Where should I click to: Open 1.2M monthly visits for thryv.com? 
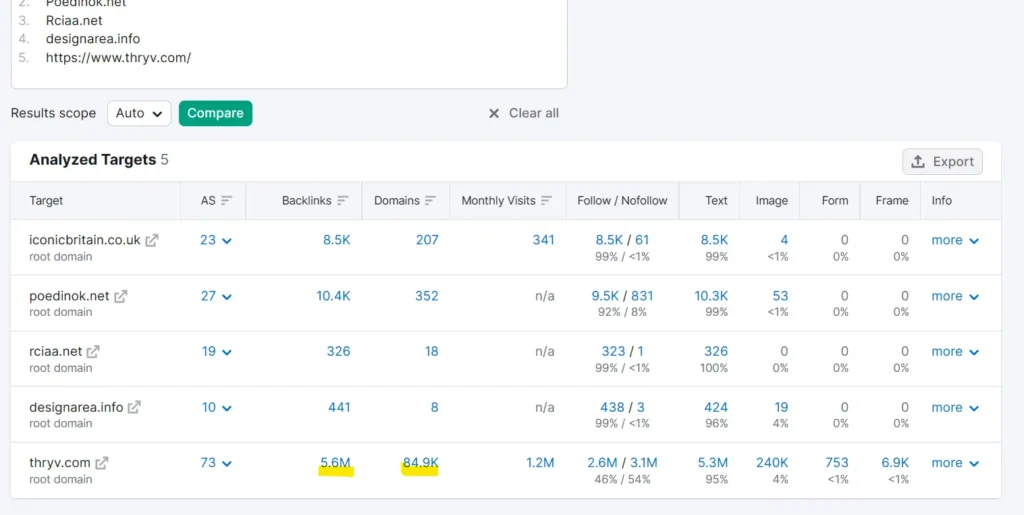pos(540,463)
